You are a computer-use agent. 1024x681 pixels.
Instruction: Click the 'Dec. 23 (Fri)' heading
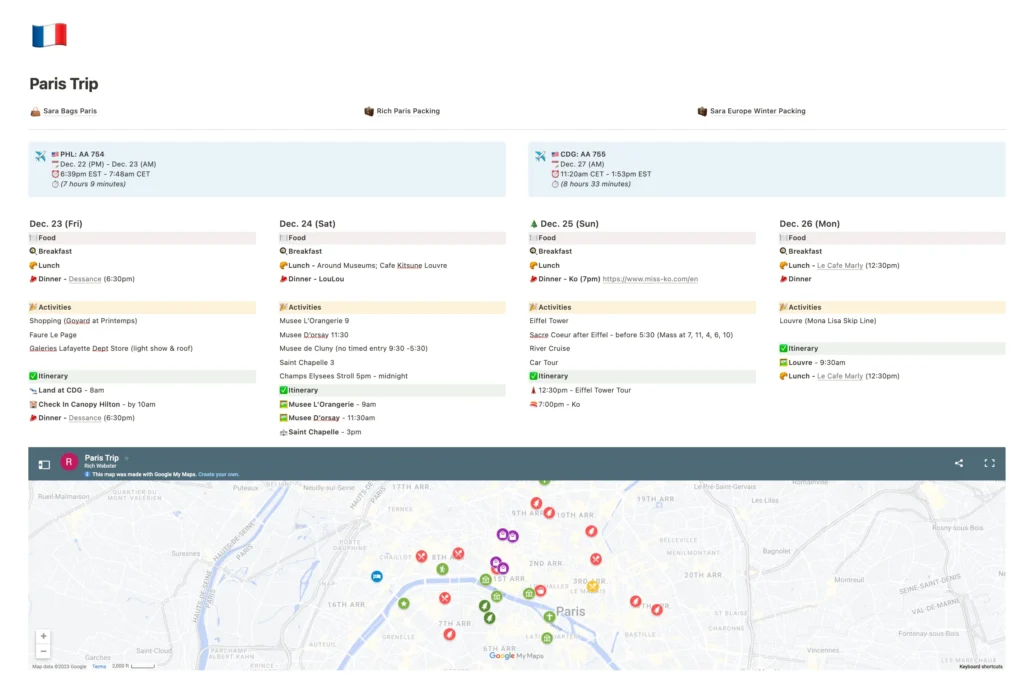pyautogui.click(x=56, y=224)
